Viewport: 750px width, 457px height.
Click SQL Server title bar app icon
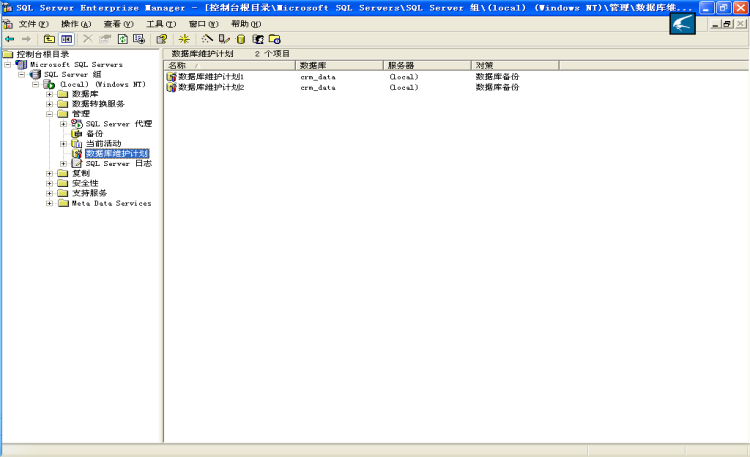pos(8,8)
